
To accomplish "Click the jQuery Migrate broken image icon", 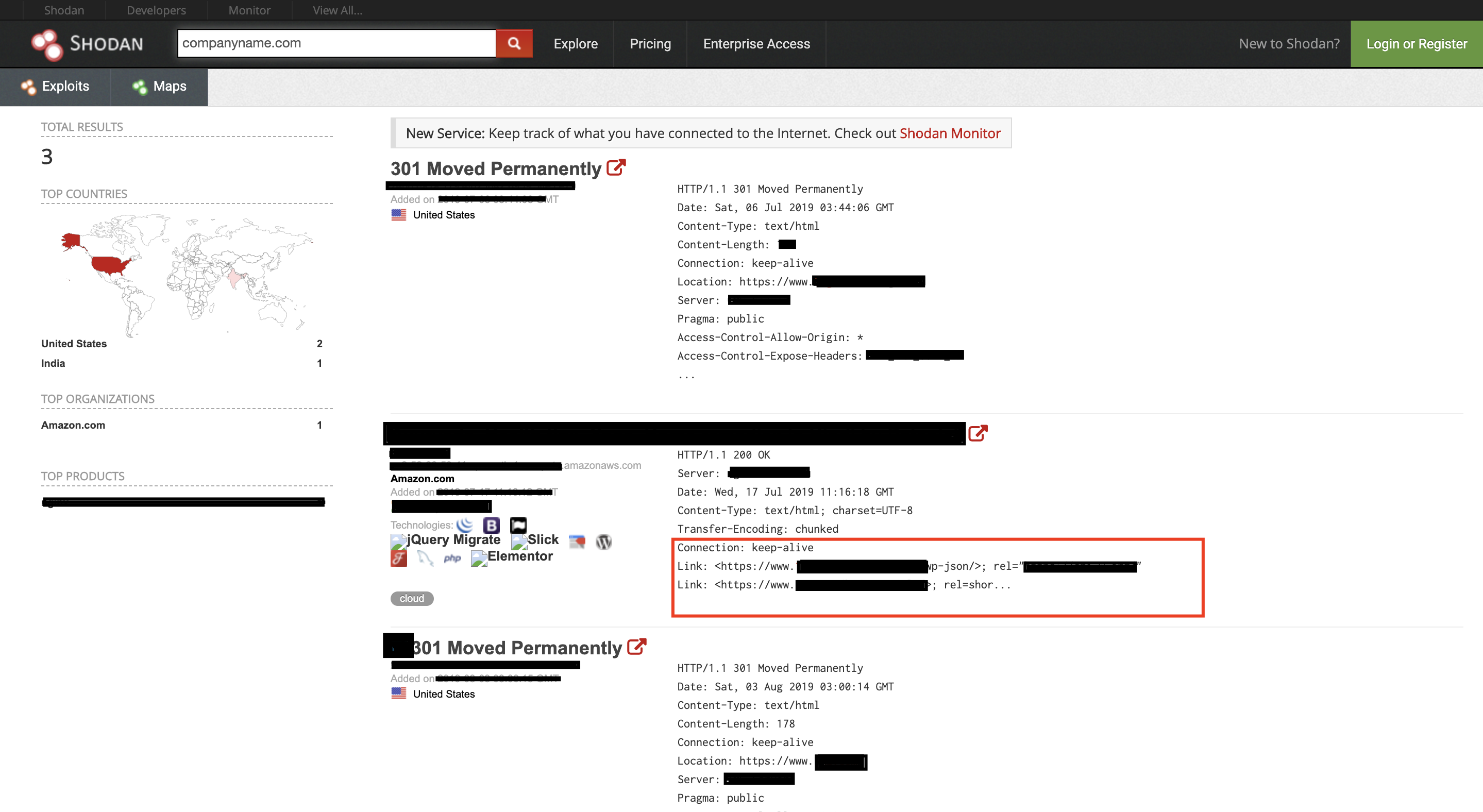I will pyautogui.click(x=398, y=541).
